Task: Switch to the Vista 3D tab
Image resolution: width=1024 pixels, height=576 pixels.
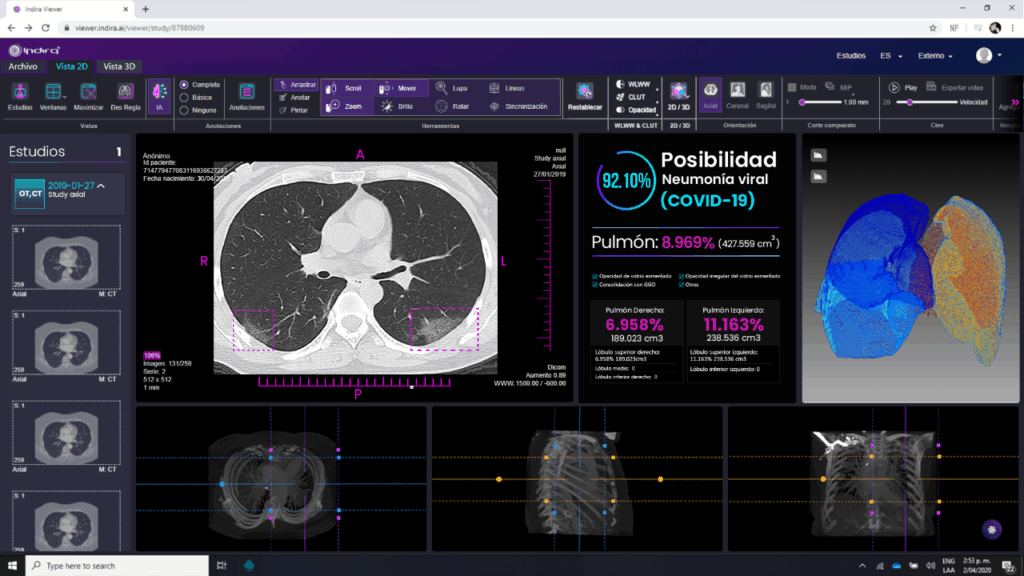Action: click(x=118, y=66)
